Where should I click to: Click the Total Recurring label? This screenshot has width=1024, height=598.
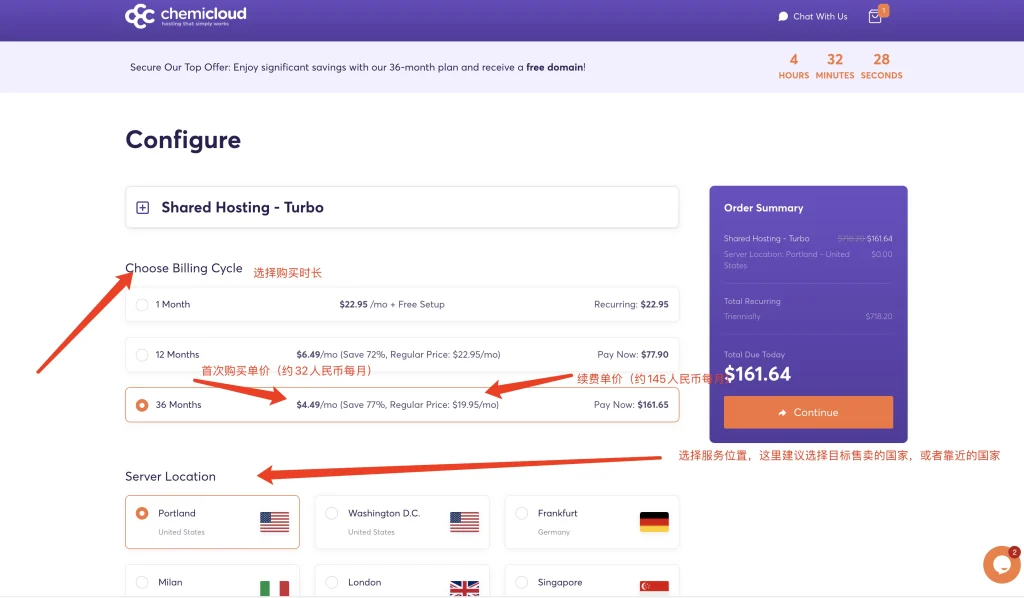click(752, 301)
